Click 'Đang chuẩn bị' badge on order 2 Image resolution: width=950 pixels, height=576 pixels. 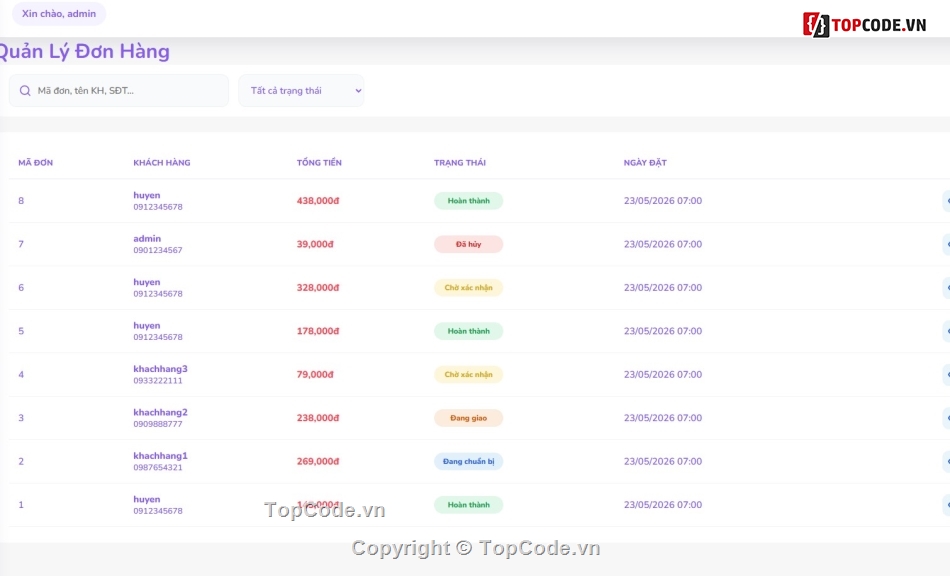point(468,462)
